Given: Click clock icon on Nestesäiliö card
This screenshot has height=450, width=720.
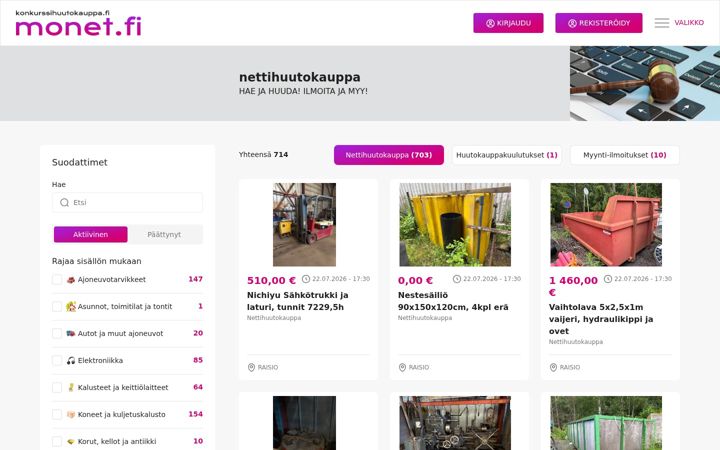Looking at the screenshot, I should (x=457, y=279).
